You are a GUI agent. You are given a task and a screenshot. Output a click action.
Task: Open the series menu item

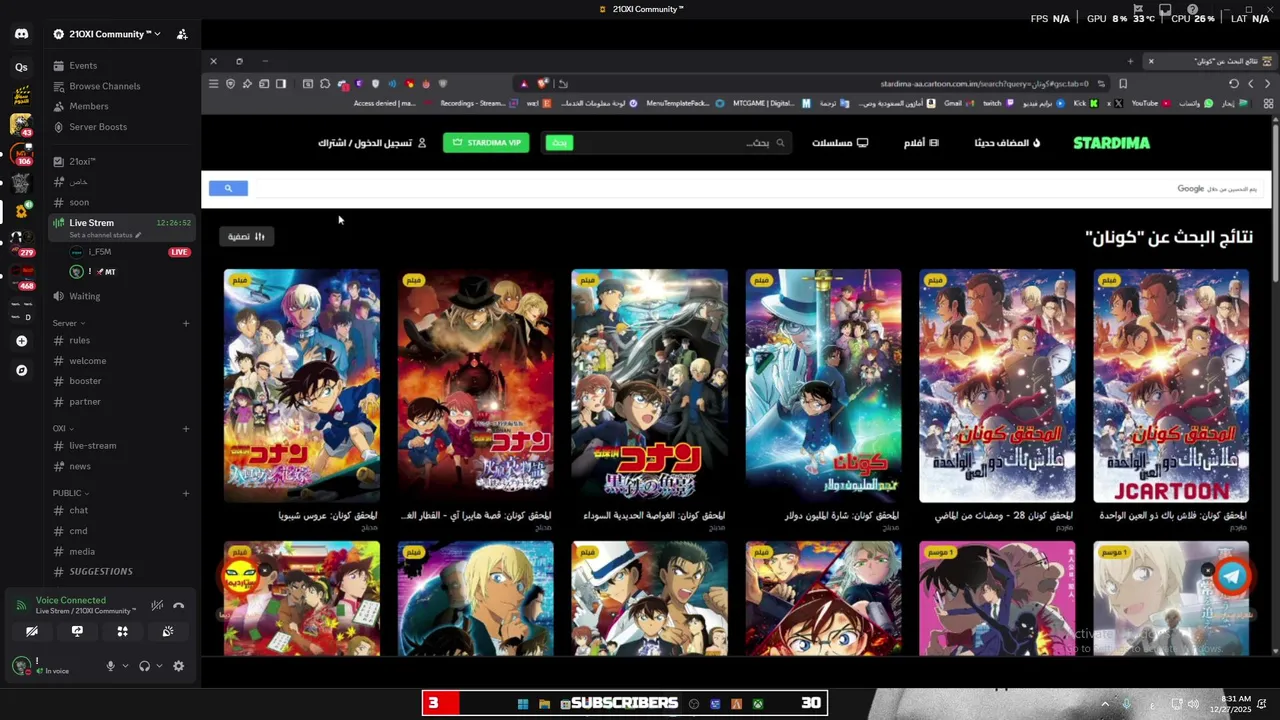[x=840, y=143]
